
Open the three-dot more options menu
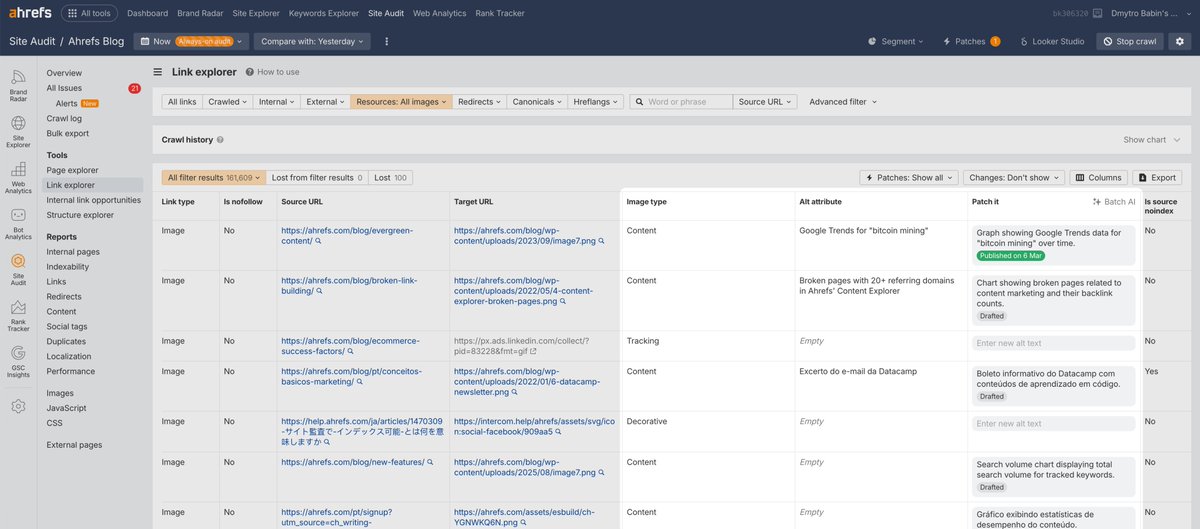tap(387, 41)
